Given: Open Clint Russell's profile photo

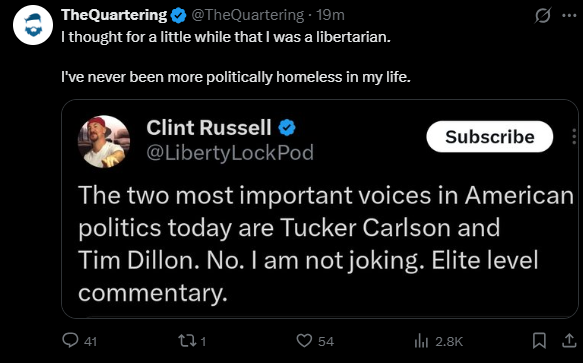Looking at the screenshot, I should coord(104,141).
